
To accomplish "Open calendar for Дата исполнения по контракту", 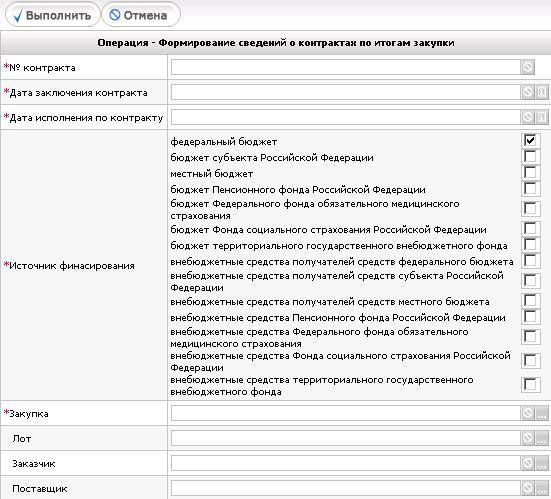I will tap(541, 117).
